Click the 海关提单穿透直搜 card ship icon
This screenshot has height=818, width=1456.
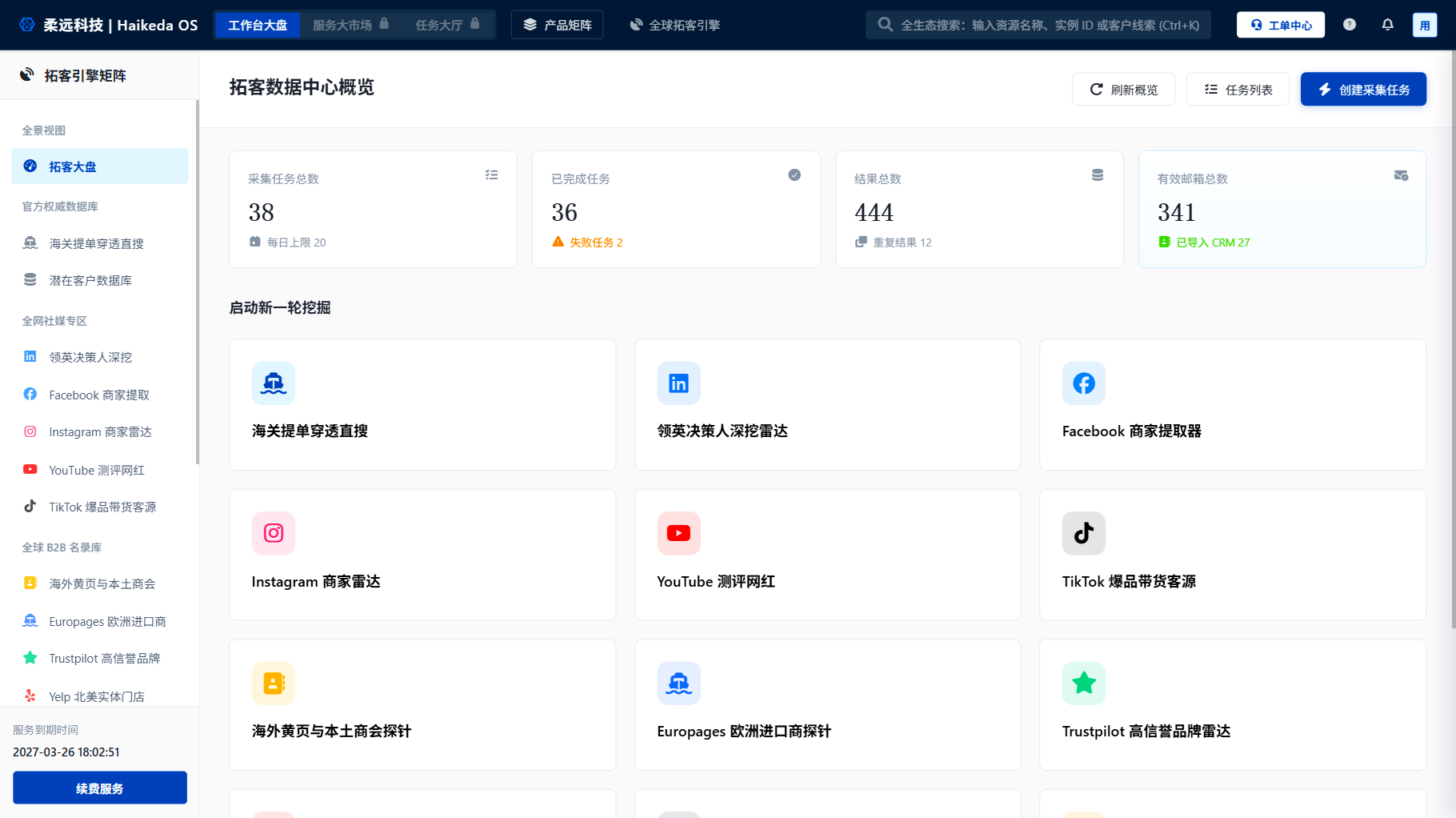click(x=274, y=383)
